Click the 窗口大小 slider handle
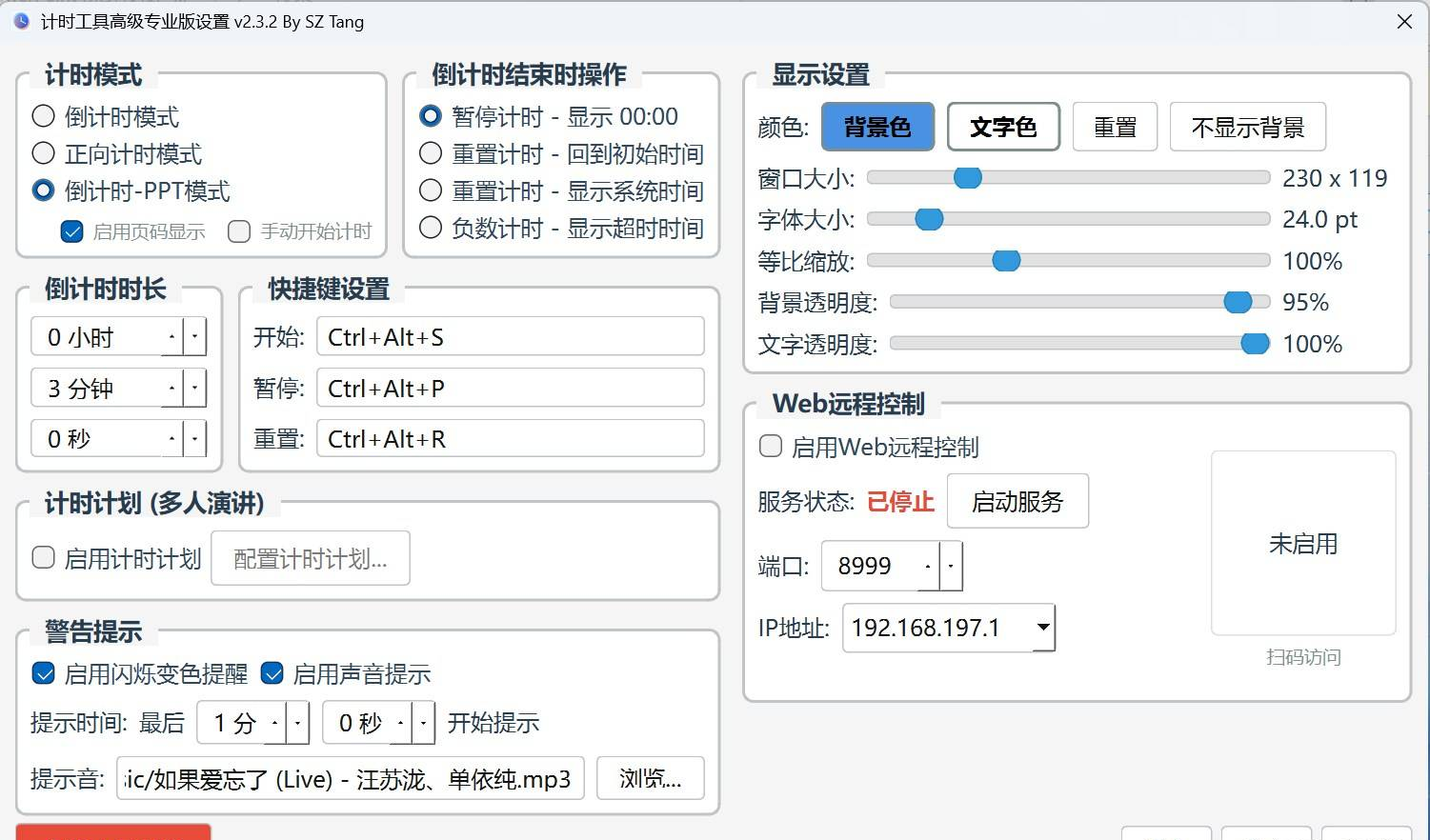The width and height of the screenshot is (1430, 840). tap(967, 178)
